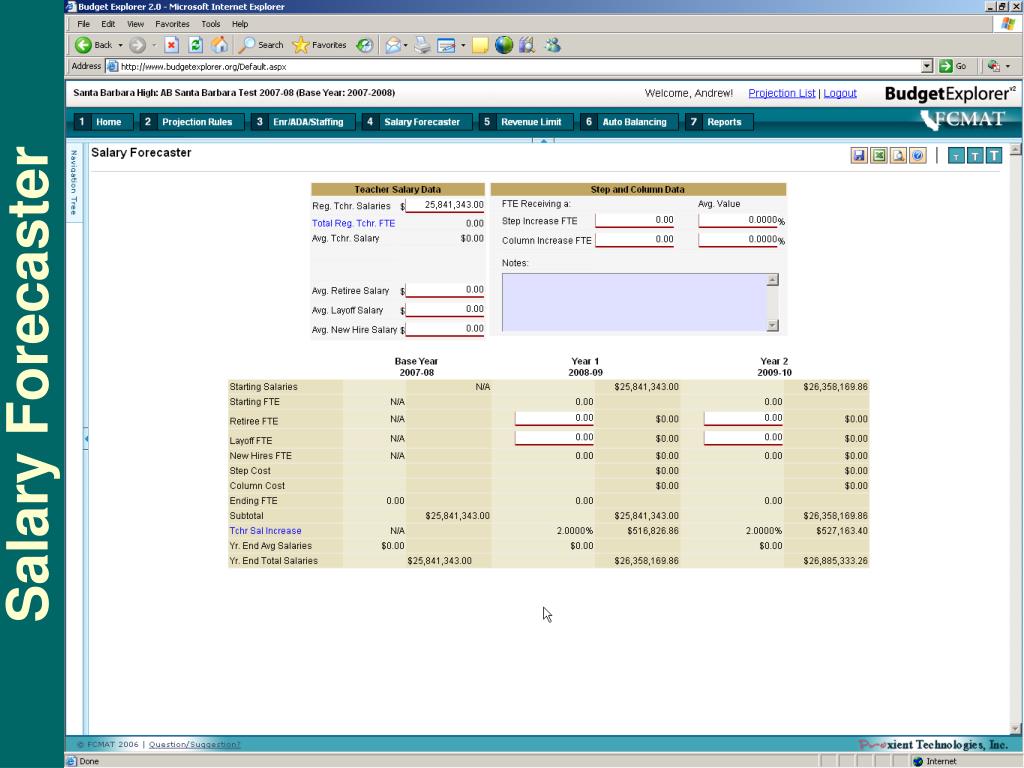Click the Logout link
This screenshot has width=1024, height=768.
coord(840,92)
